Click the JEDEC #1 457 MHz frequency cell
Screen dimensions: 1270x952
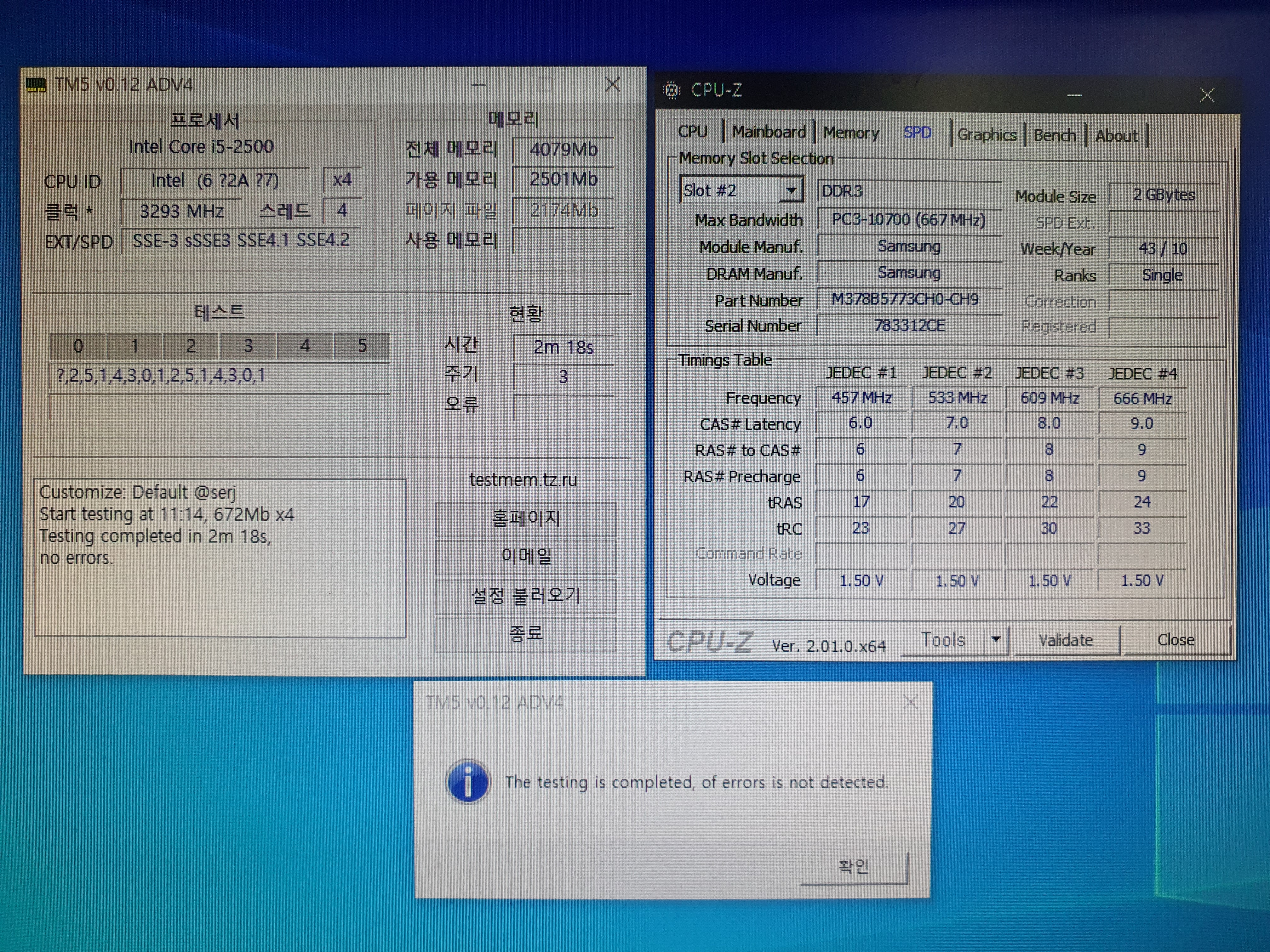tap(861, 398)
